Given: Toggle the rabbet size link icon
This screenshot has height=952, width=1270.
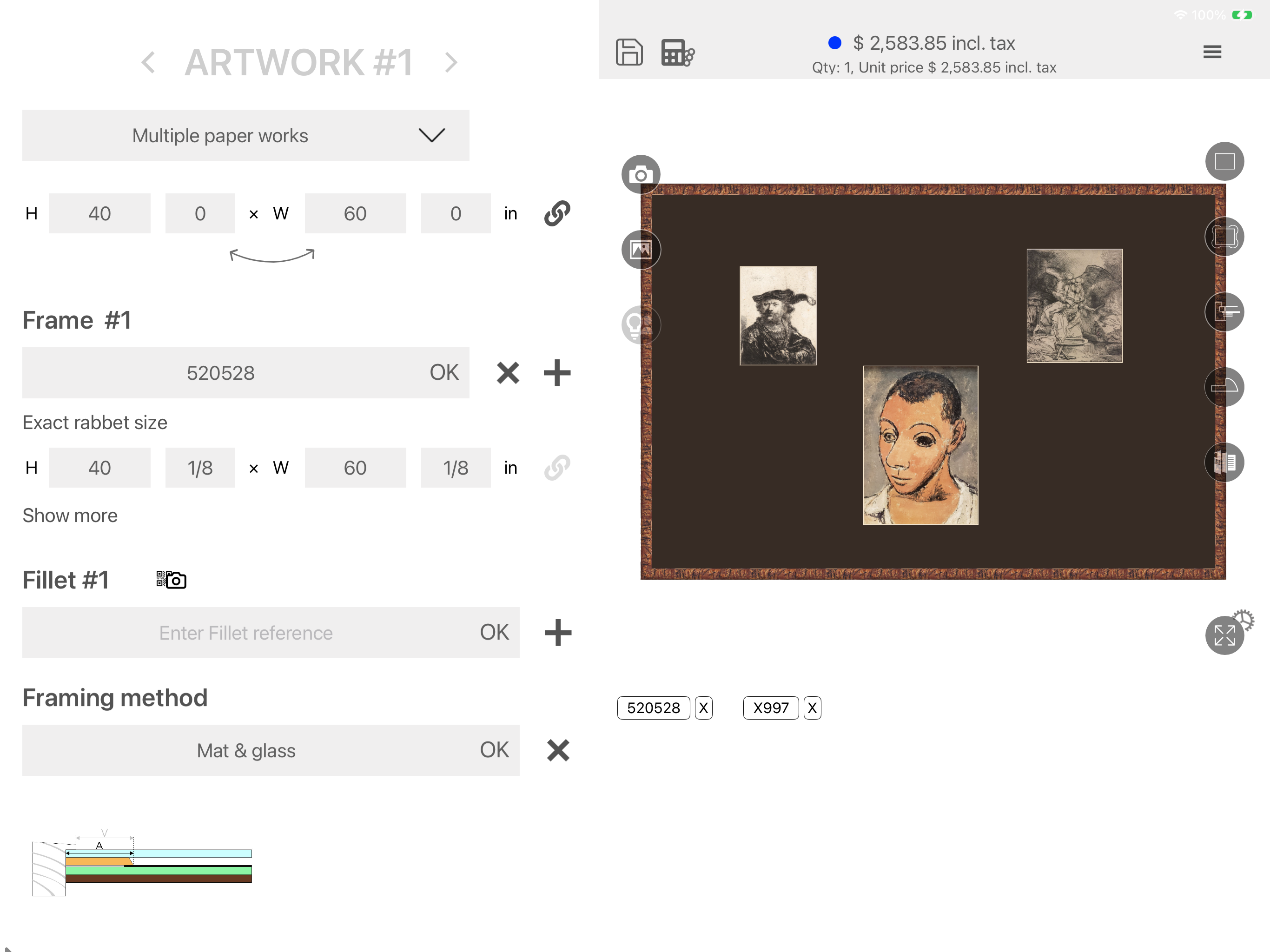Looking at the screenshot, I should tap(557, 468).
